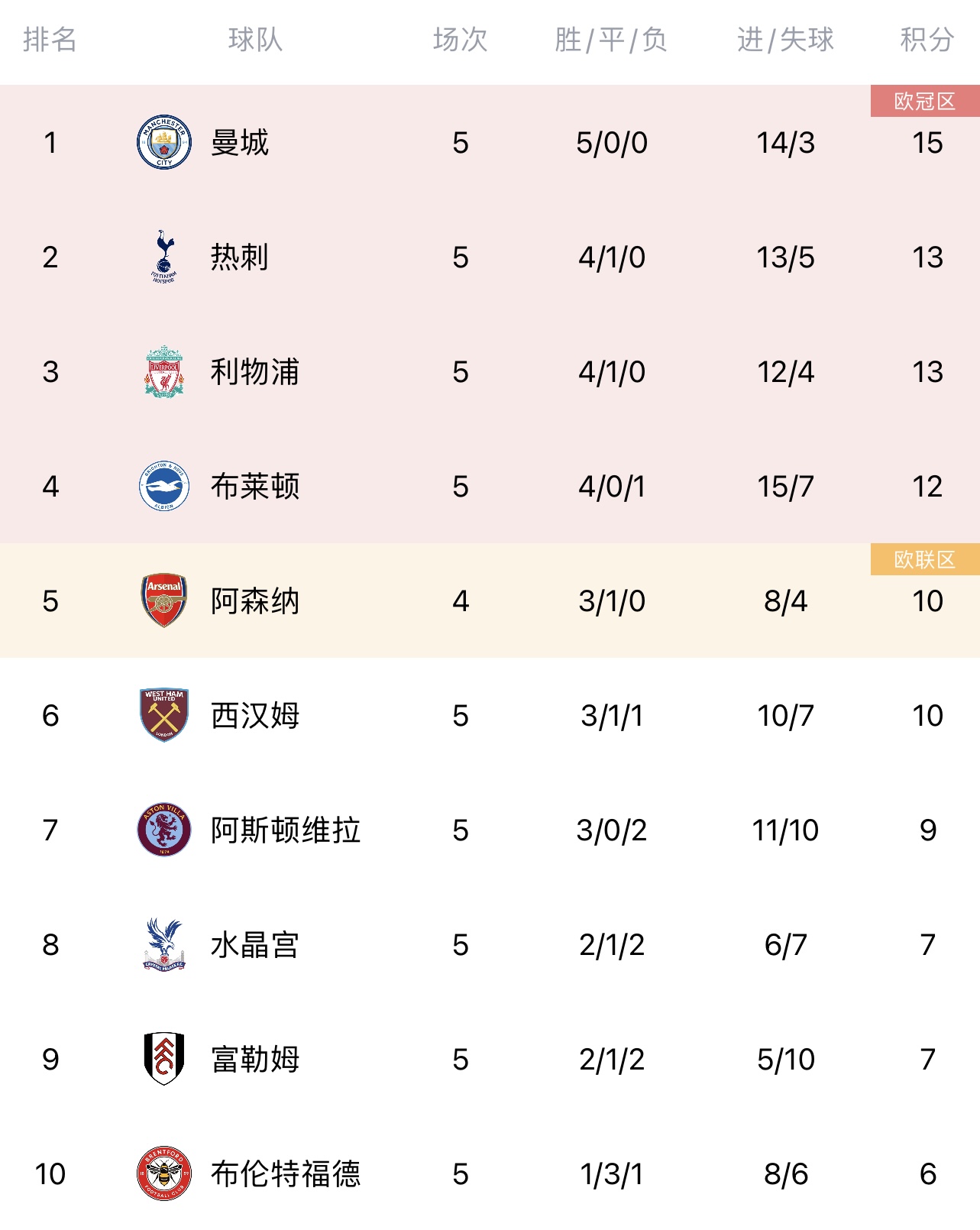Click the Arsenal cannon crest
This screenshot has height=1230, width=980.
(x=164, y=600)
